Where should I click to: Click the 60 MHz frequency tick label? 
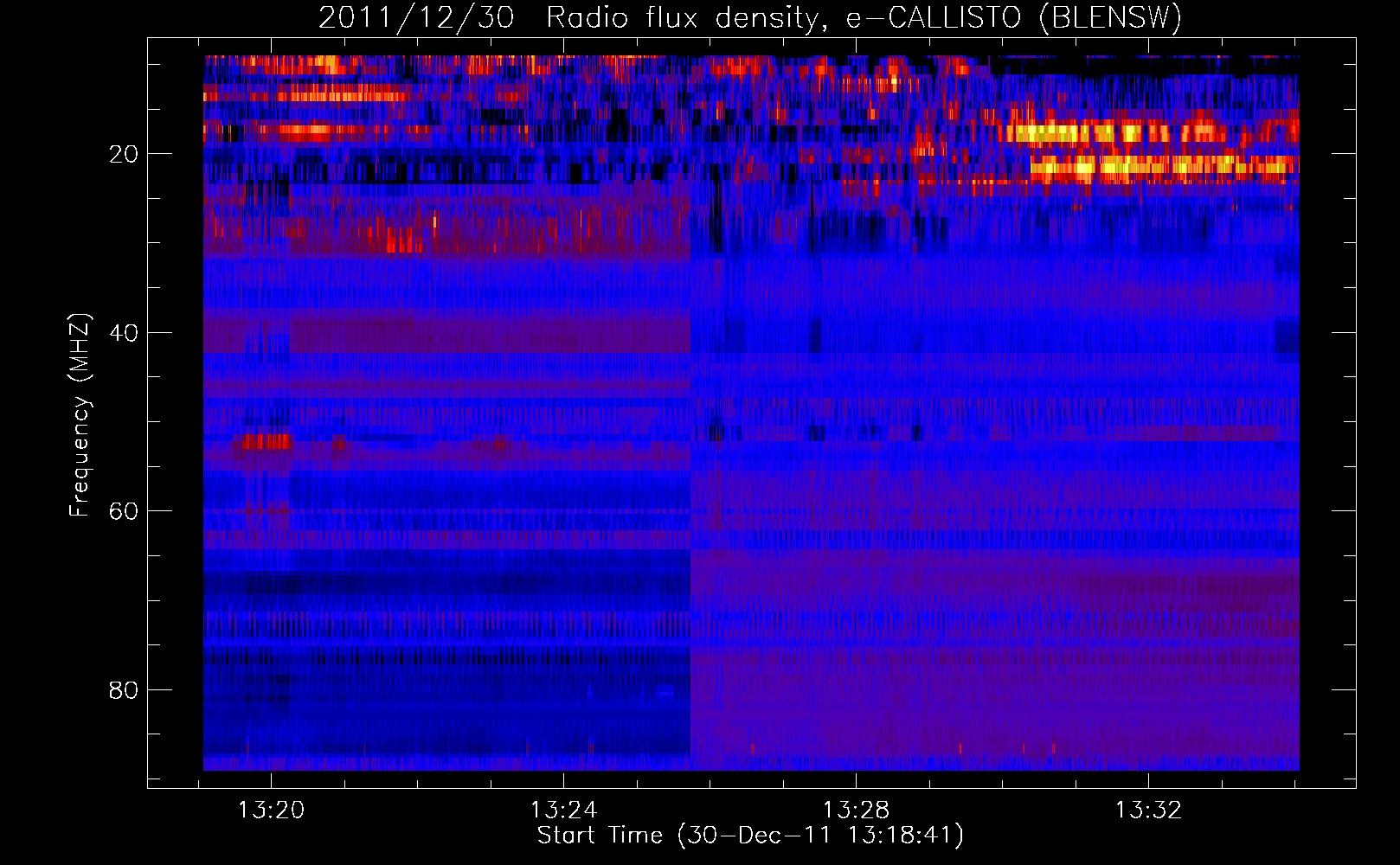pyautogui.click(x=125, y=511)
